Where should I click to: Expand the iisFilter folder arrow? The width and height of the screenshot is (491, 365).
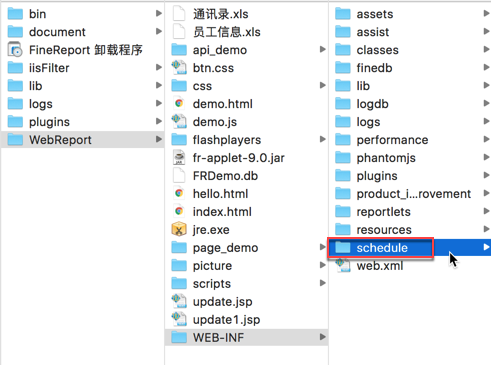tap(159, 67)
